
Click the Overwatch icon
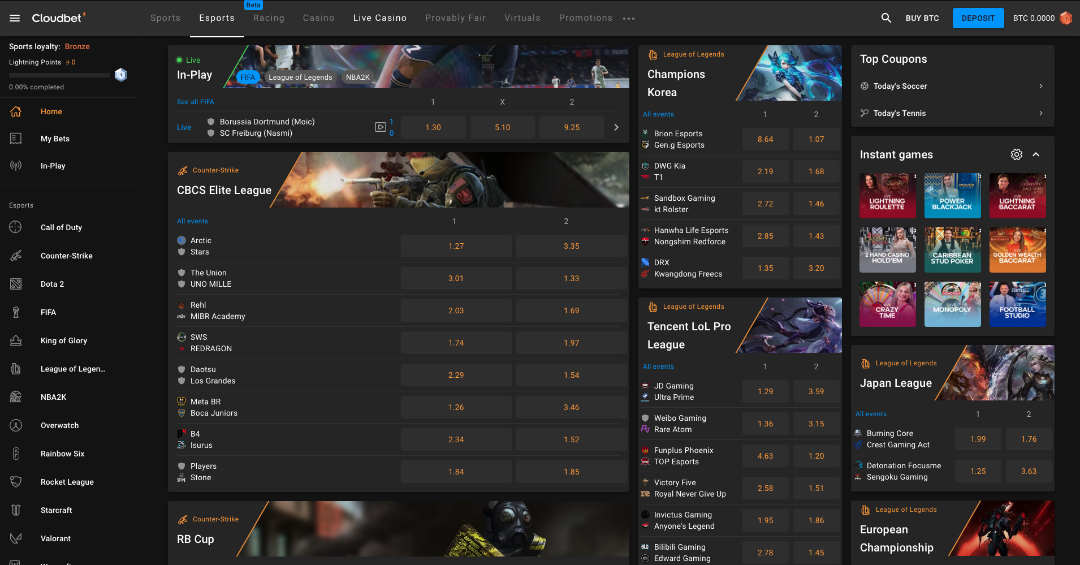(x=16, y=425)
